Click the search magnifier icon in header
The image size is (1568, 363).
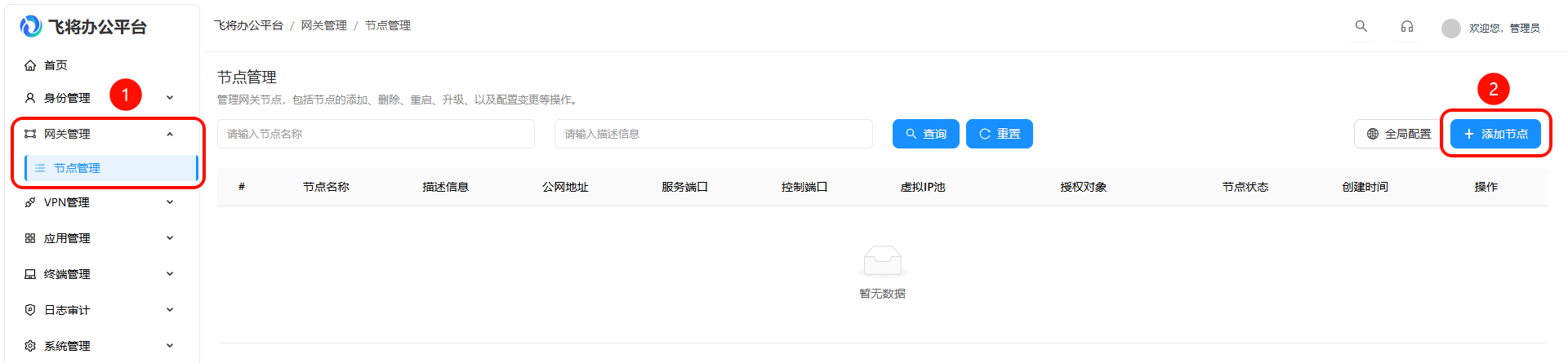1361,26
